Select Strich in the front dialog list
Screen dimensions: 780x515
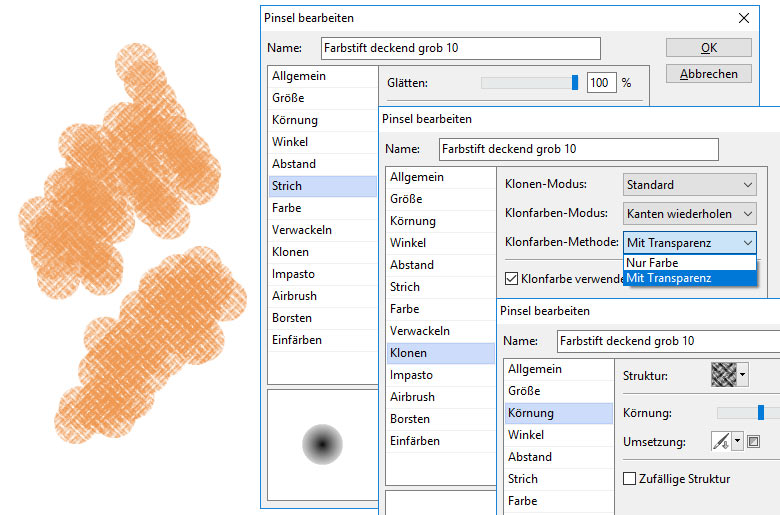(559, 479)
